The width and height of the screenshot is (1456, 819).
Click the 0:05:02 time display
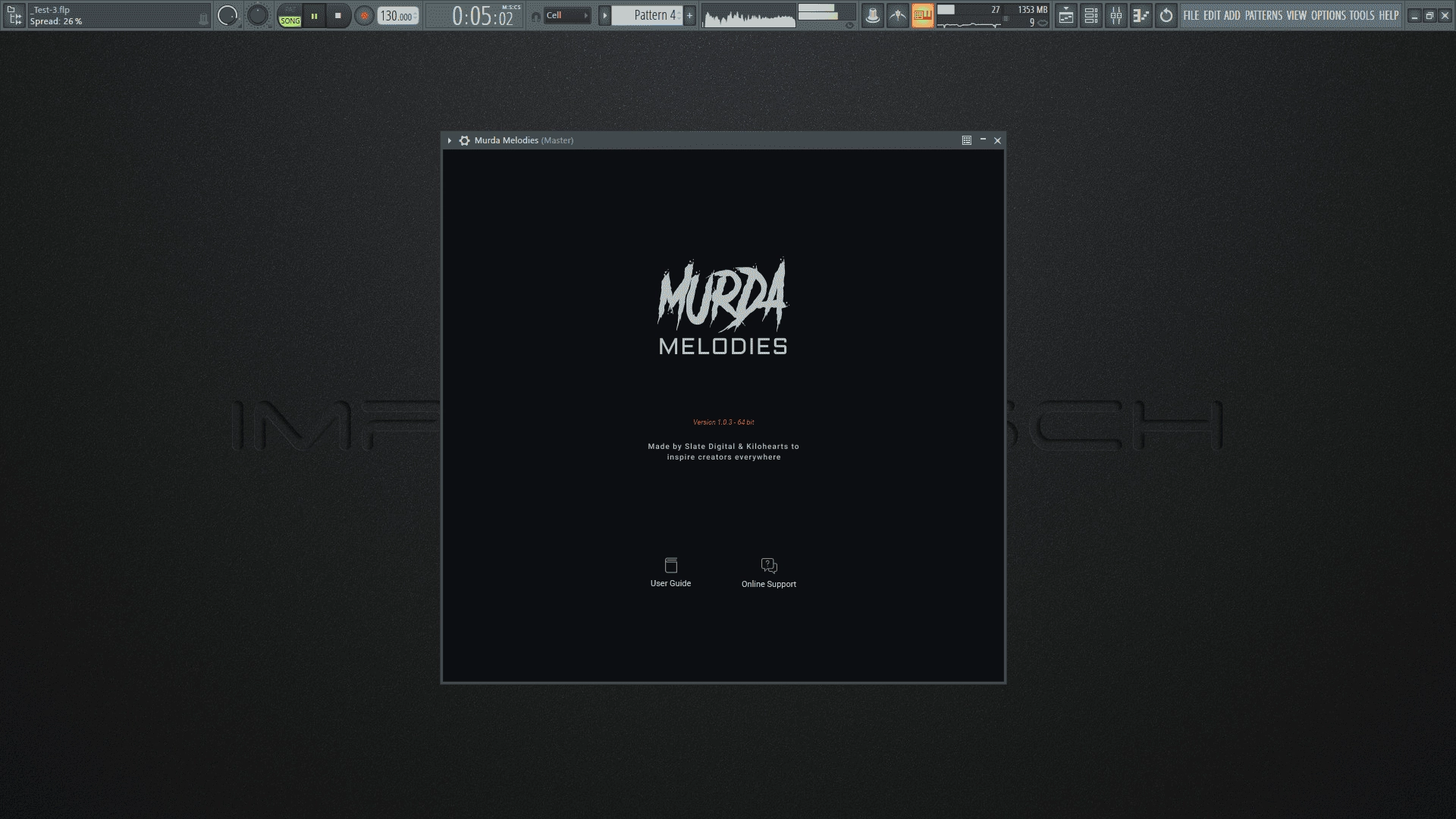(482, 16)
